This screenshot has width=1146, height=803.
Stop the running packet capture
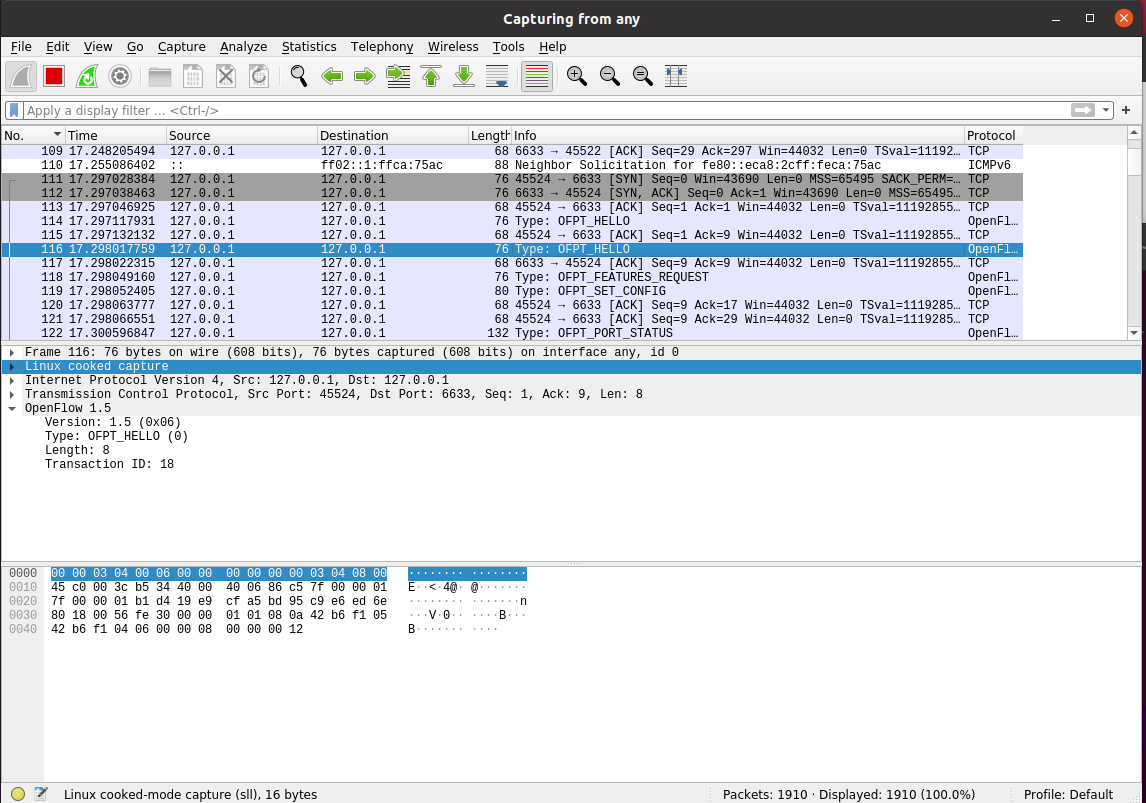click(54, 76)
